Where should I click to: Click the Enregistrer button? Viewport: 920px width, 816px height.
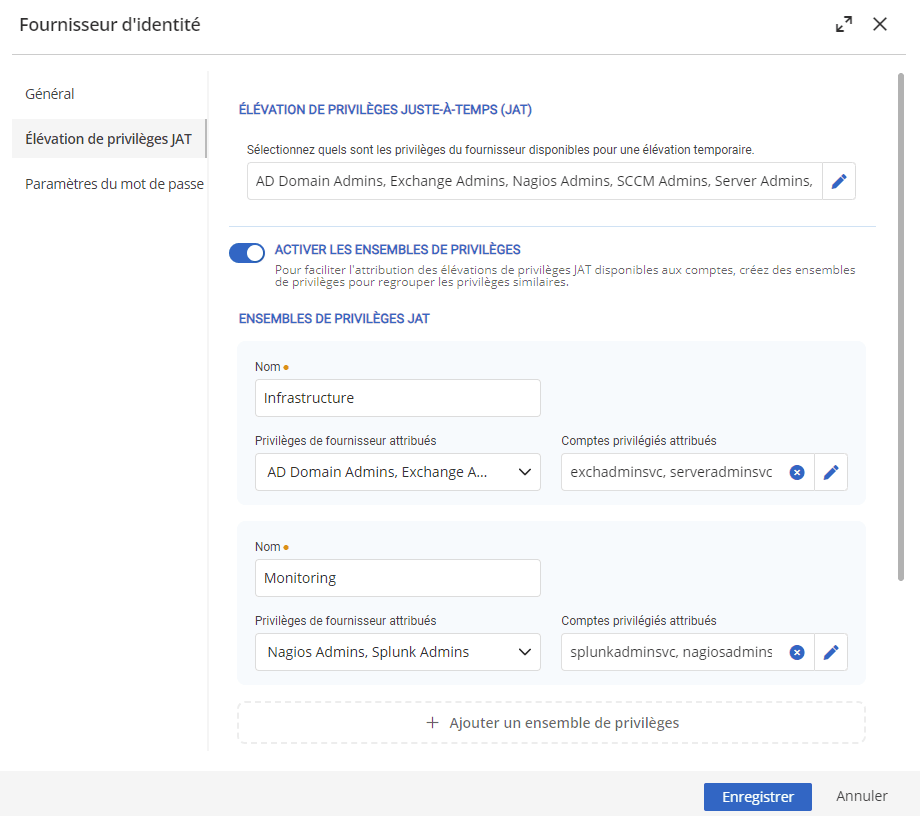point(757,796)
